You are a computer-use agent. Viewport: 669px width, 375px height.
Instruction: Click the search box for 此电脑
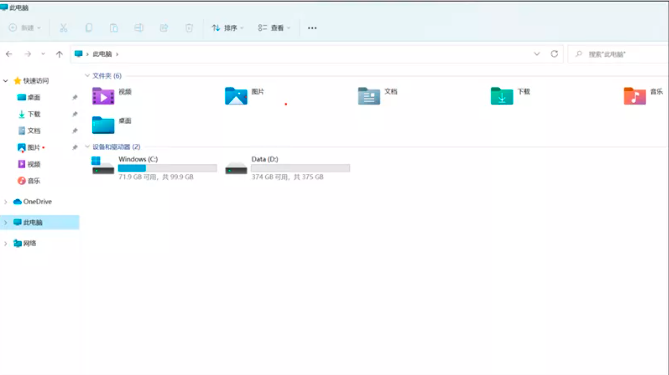pos(618,54)
